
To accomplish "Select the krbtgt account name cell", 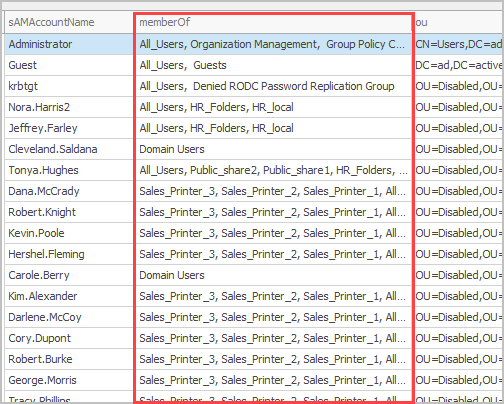I will [69, 86].
